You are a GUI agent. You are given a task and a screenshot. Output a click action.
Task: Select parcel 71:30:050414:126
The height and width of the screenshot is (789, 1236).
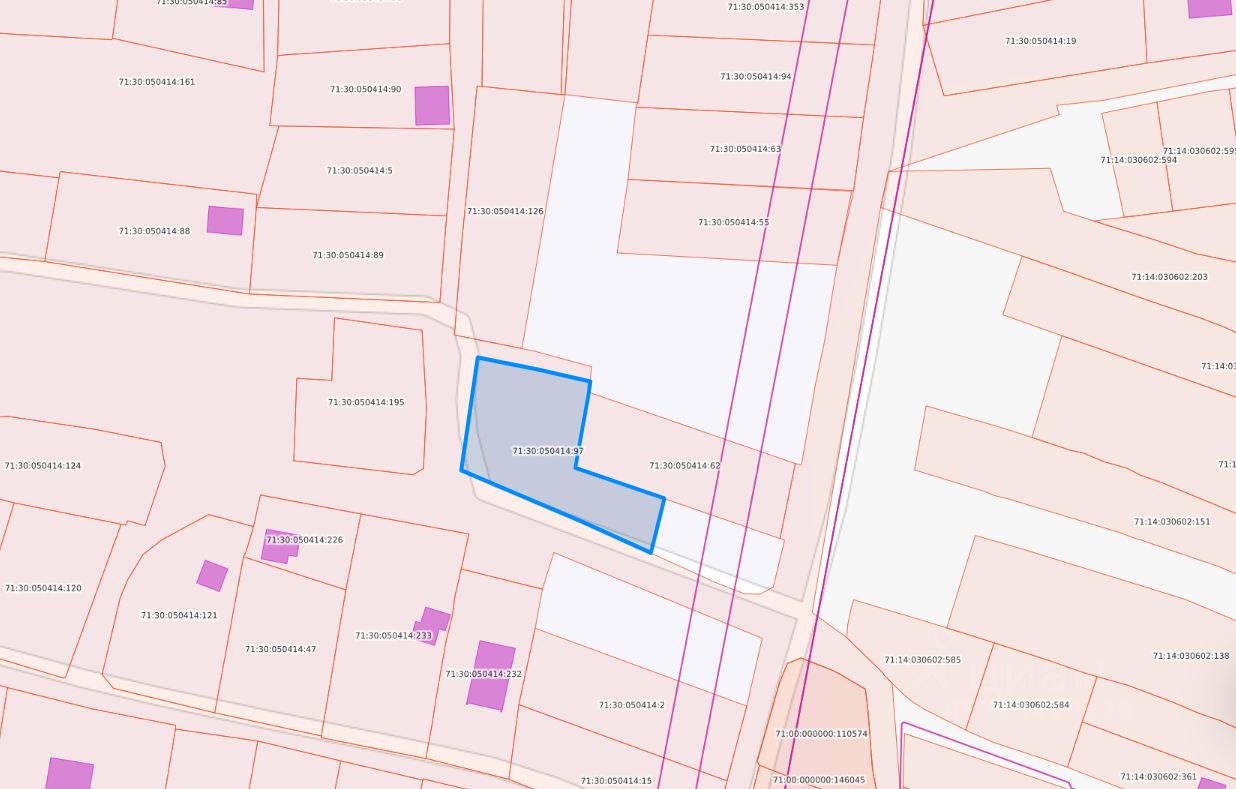click(505, 211)
